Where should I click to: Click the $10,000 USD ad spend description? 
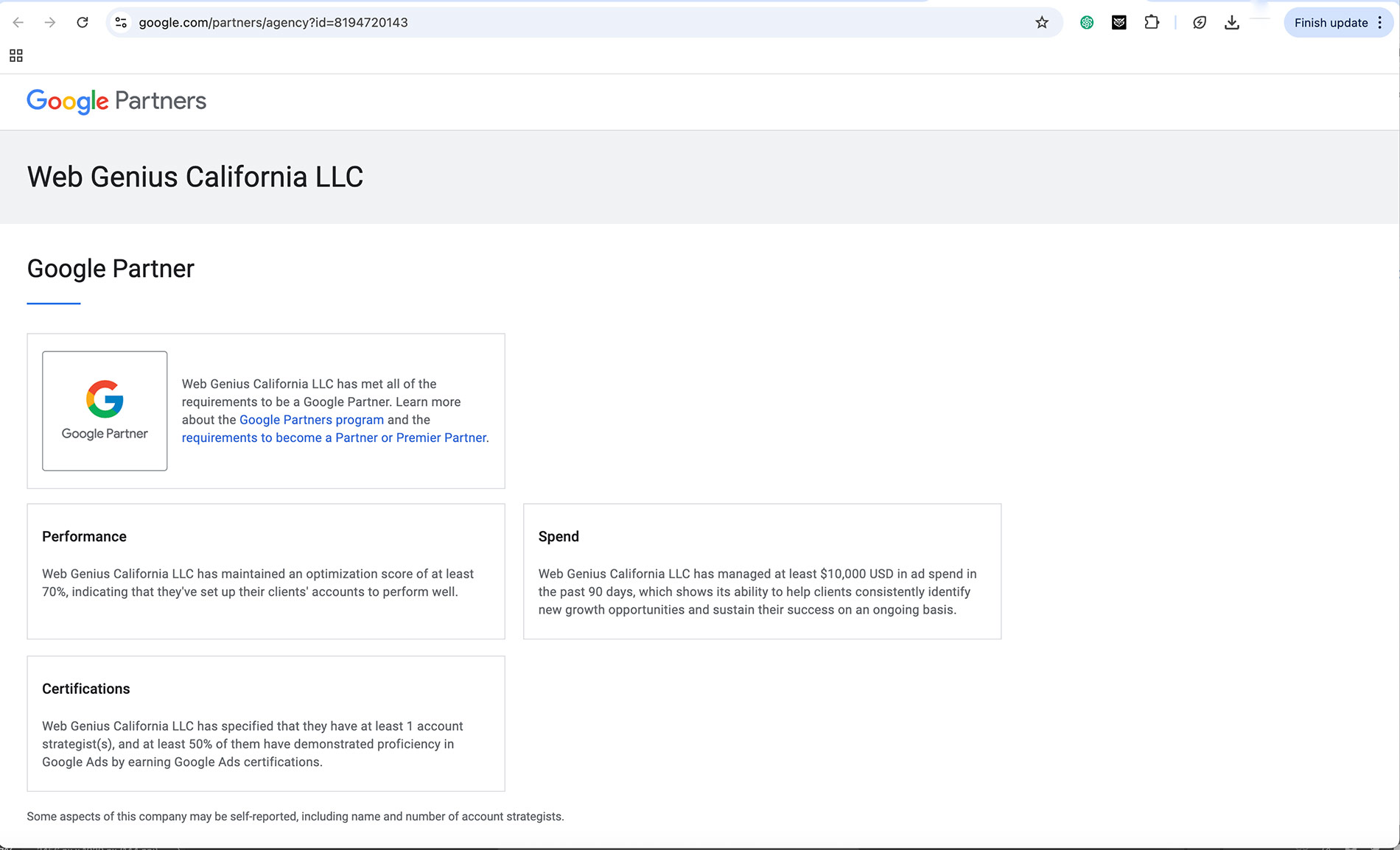pyautogui.click(x=757, y=591)
